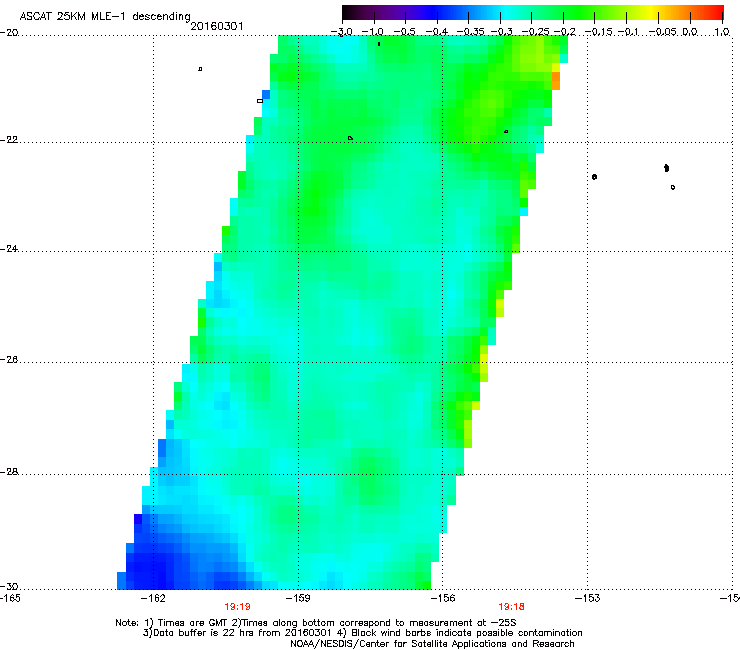Click the -3.0 colorbar label

coord(342,32)
